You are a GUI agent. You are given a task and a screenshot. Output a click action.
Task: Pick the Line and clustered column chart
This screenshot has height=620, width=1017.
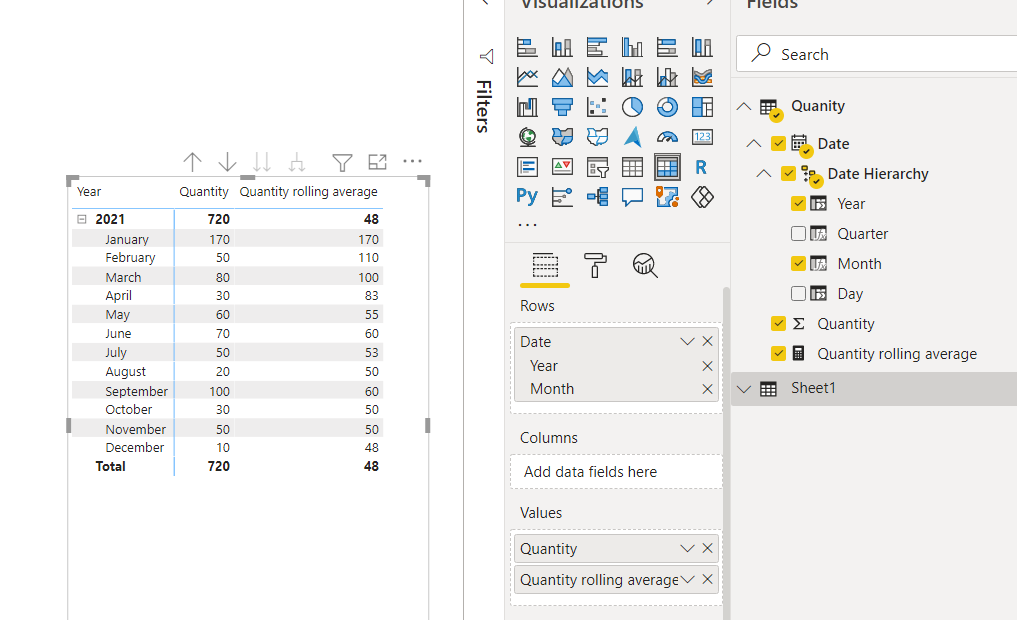pos(667,77)
